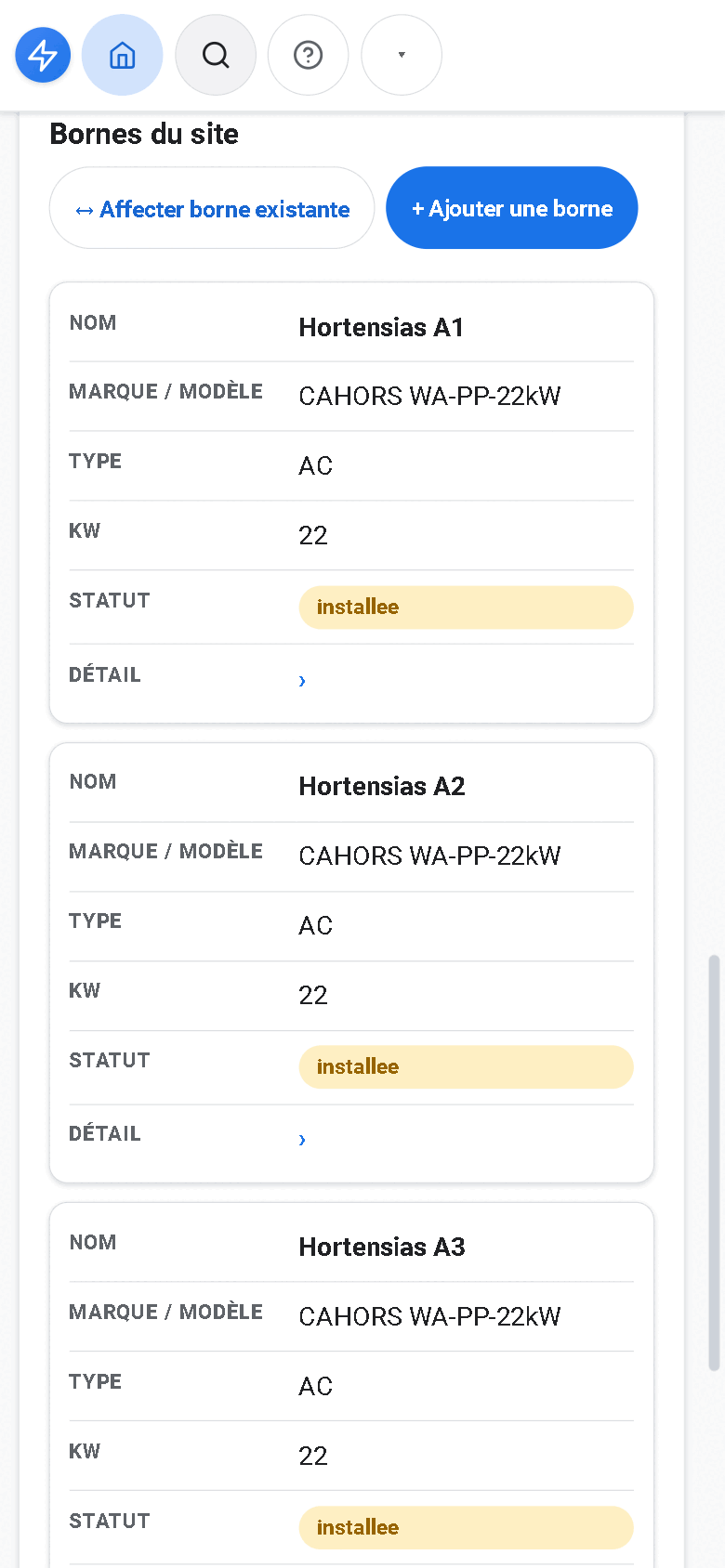Click CAHORS WA-PP-22kW model in Hortensias A2
The image size is (725, 1568).
(430, 856)
